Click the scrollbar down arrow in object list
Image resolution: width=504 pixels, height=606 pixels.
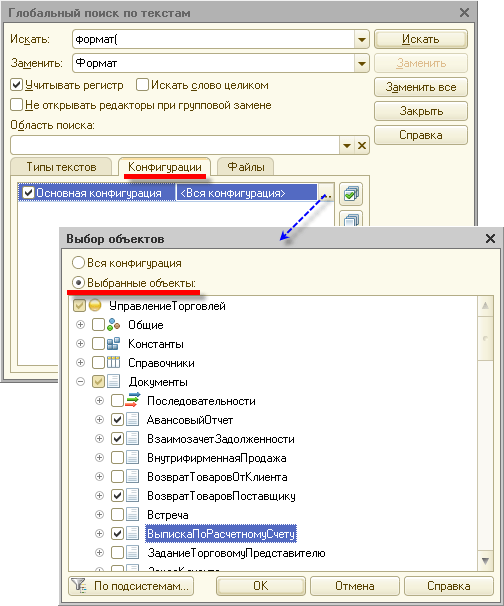click(x=485, y=561)
